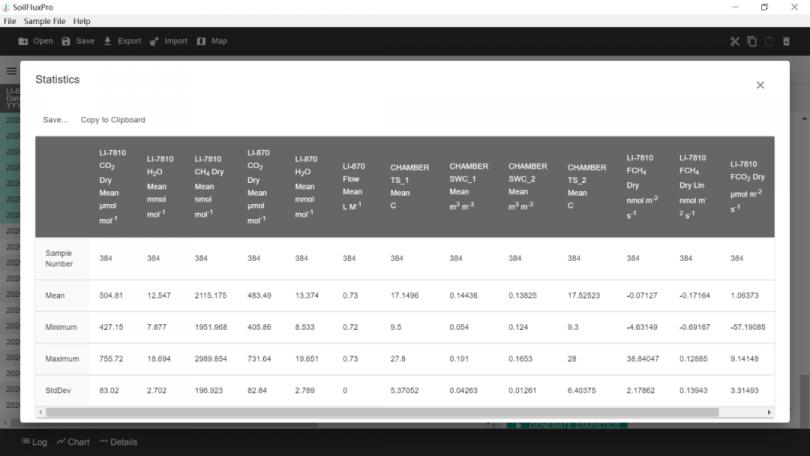
Task: Click Save... in Statistics dialog
Action: click(x=55, y=120)
